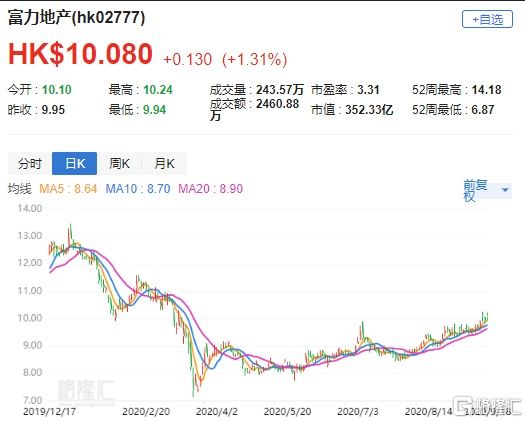Toggle the MA10 moving average legend
The height and width of the screenshot is (421, 525).
[138, 189]
